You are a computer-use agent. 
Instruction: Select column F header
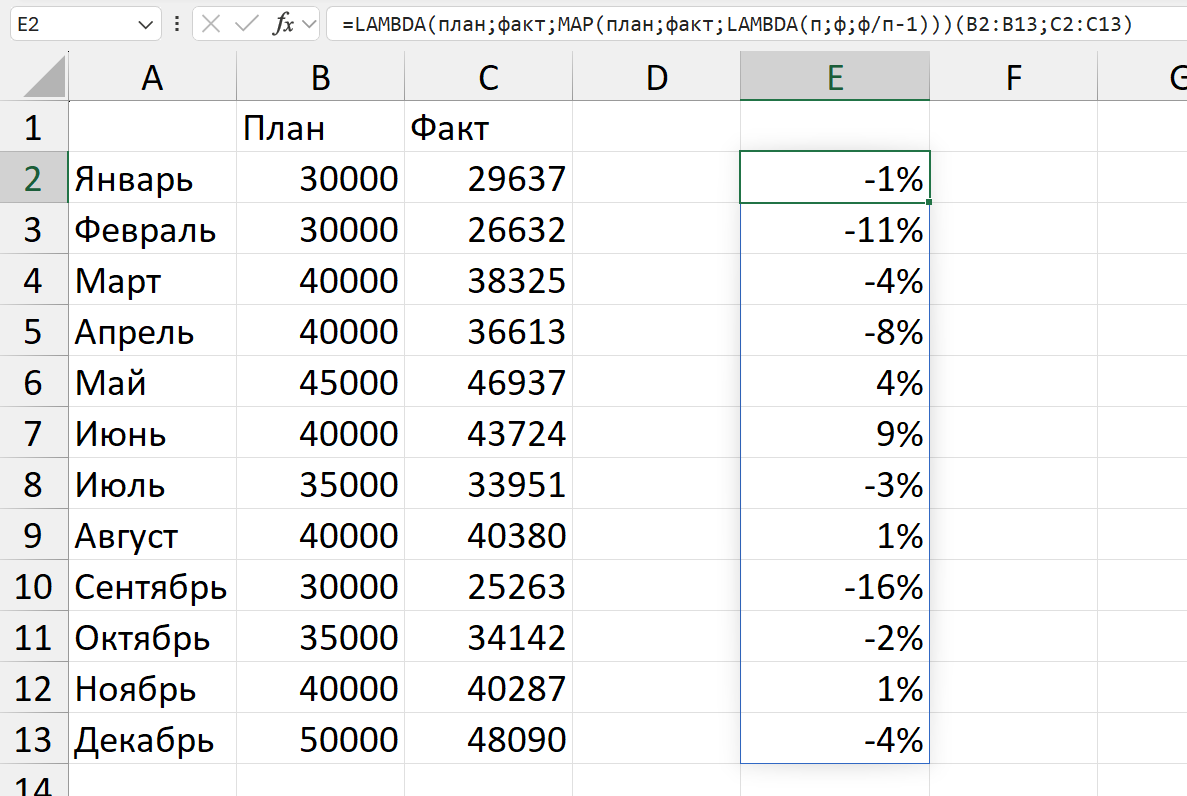pyautogui.click(x=1014, y=76)
